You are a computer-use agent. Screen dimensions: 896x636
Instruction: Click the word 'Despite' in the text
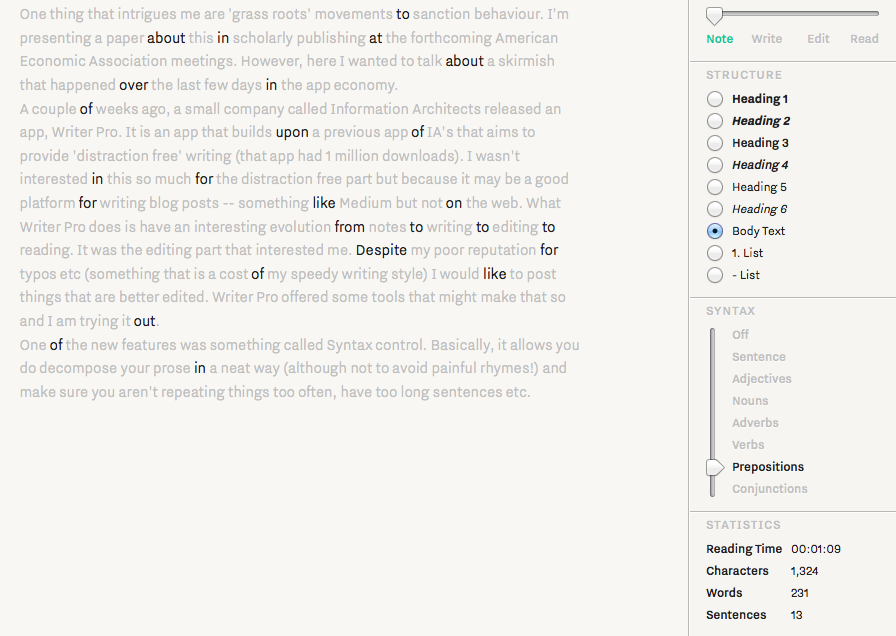click(381, 250)
